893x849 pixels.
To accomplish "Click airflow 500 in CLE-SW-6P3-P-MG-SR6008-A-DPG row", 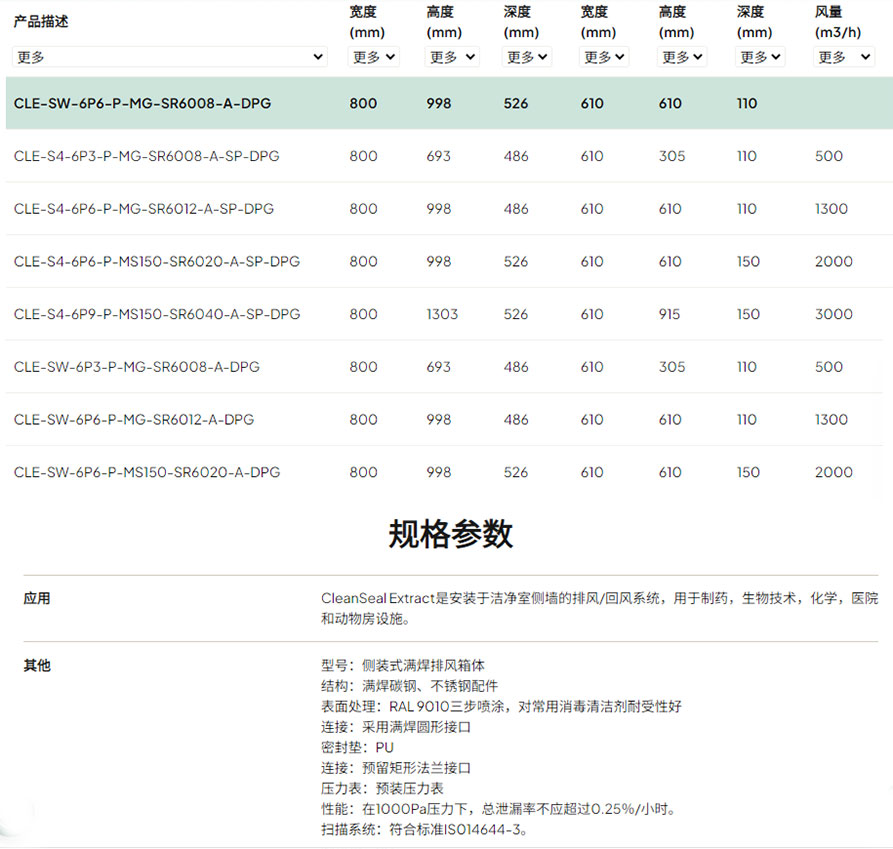I will pos(829,367).
